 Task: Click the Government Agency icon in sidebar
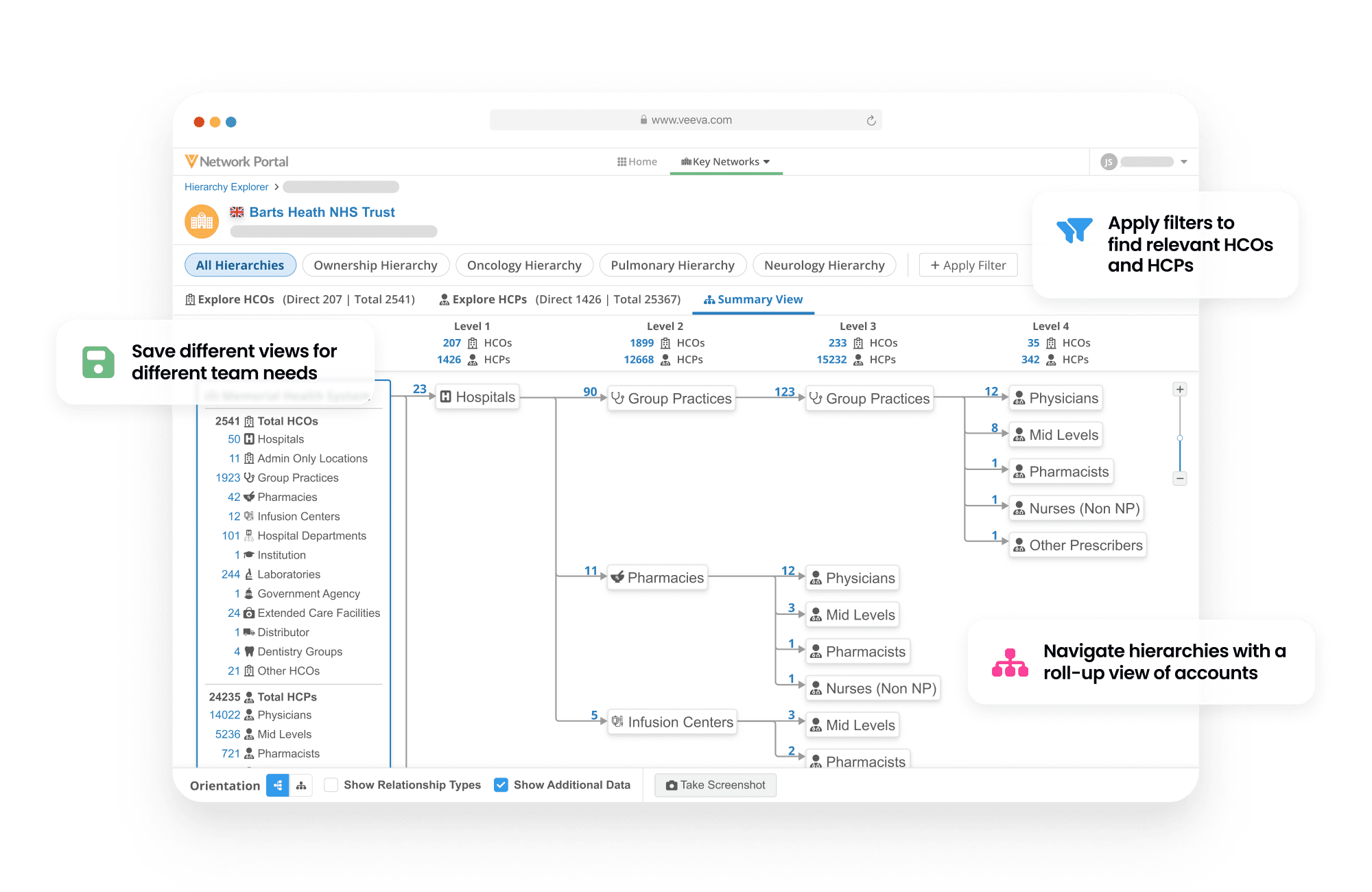249,594
